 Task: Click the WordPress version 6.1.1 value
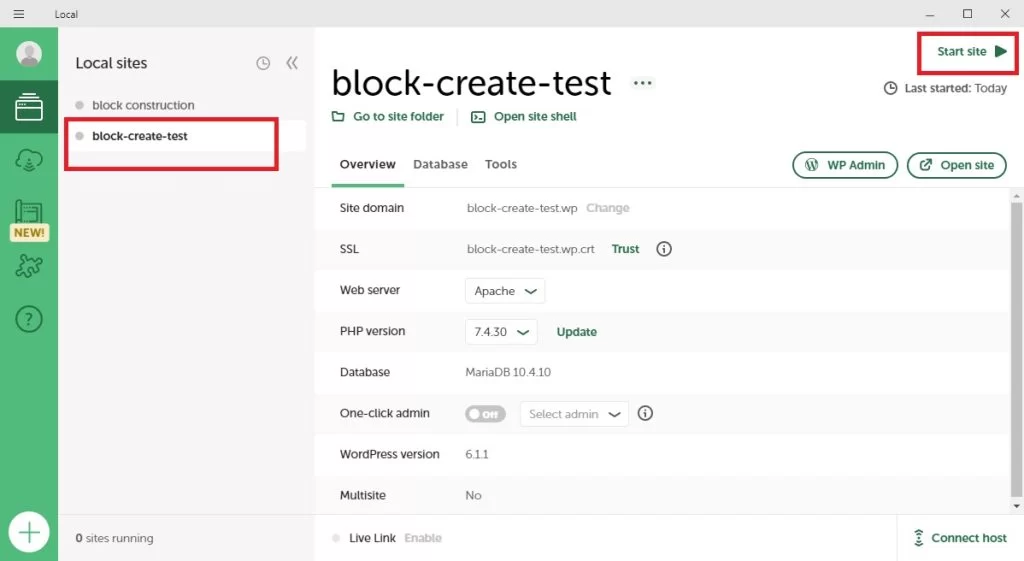pos(477,455)
